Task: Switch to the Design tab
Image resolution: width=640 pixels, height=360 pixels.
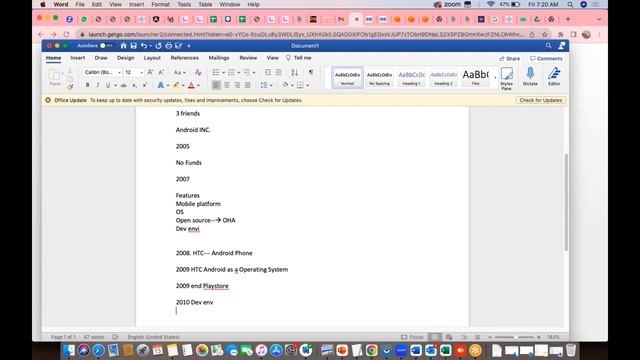Action: 125,58
